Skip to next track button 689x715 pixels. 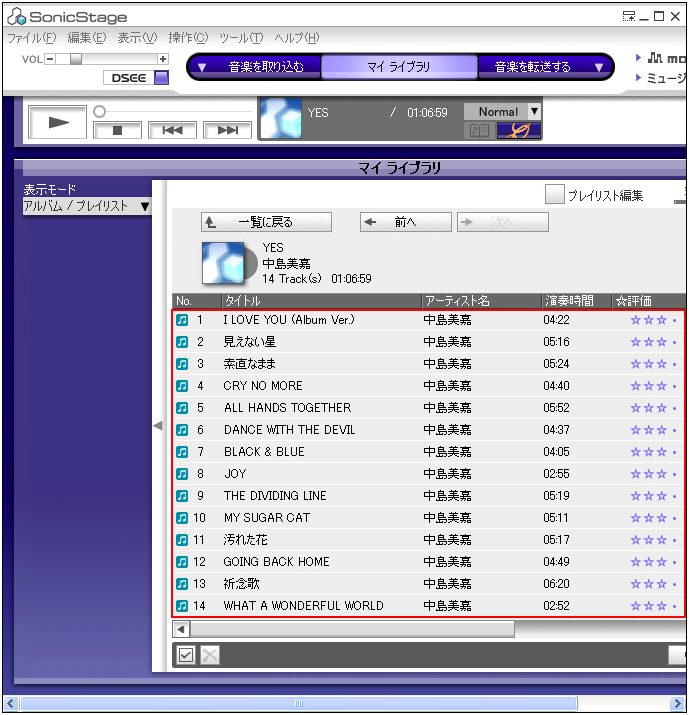[x=228, y=130]
